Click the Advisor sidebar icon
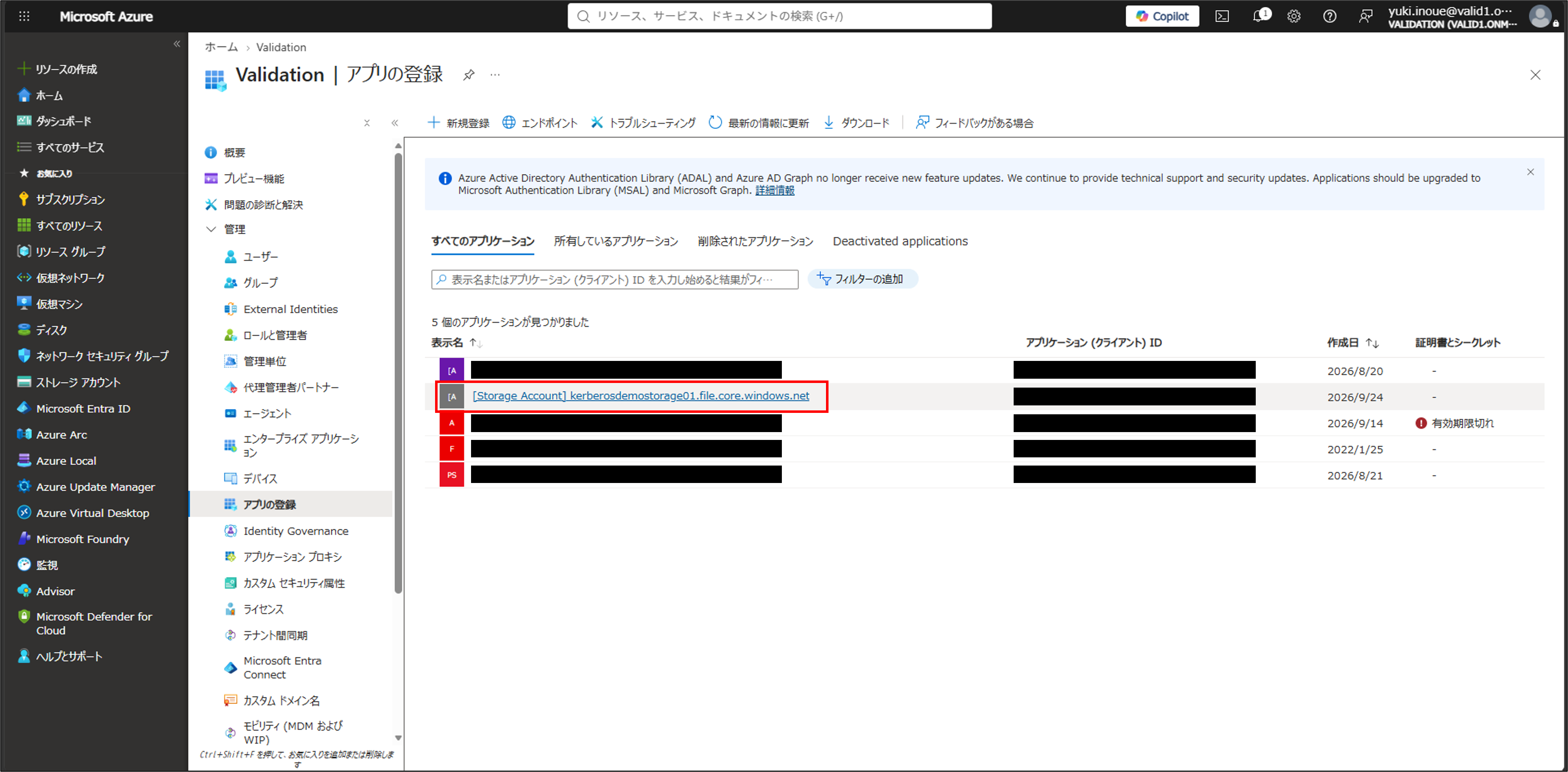 pos(24,591)
